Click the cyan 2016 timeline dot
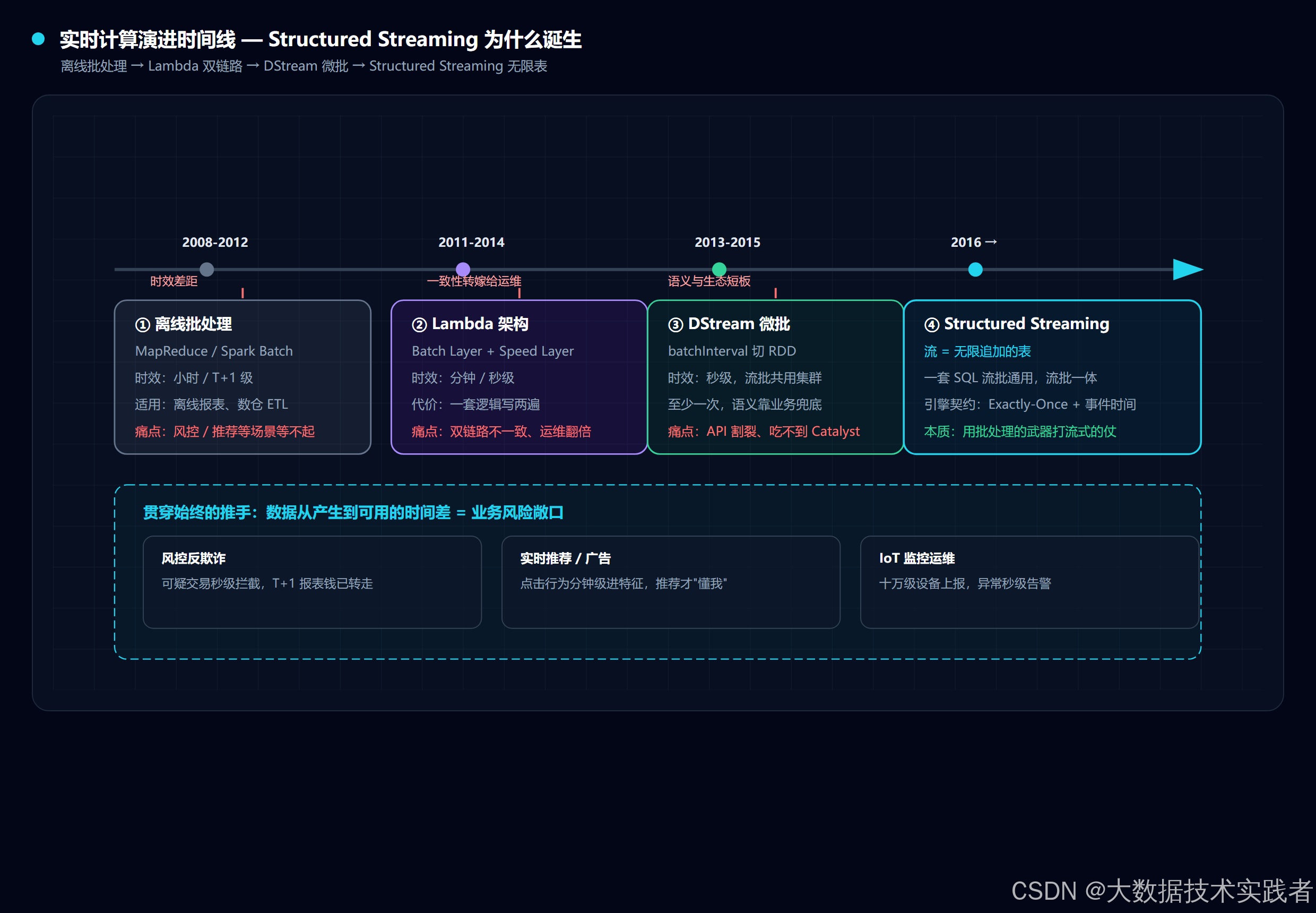Image resolution: width=1316 pixels, height=913 pixels. coord(975,270)
